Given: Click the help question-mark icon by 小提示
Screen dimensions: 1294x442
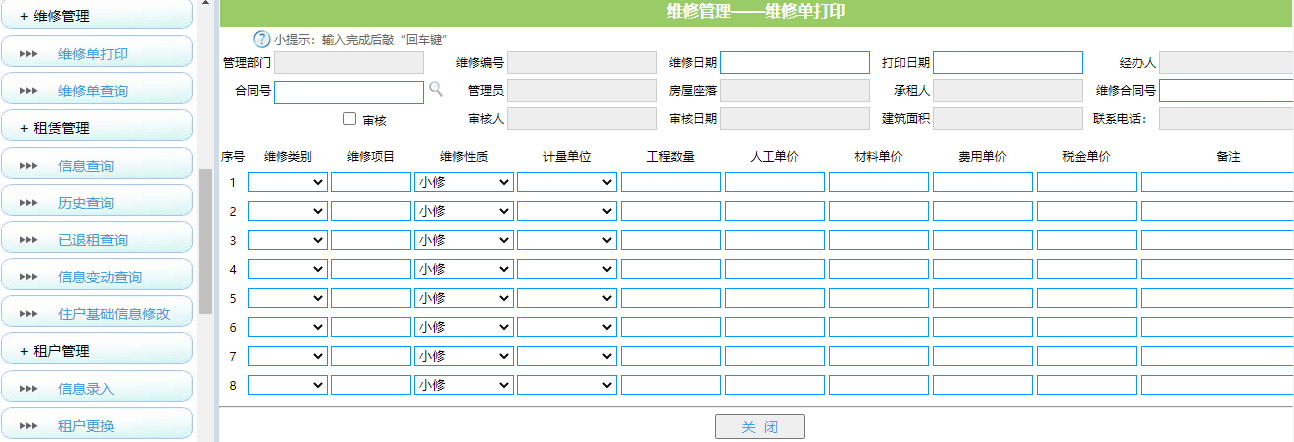Looking at the screenshot, I should (262, 40).
